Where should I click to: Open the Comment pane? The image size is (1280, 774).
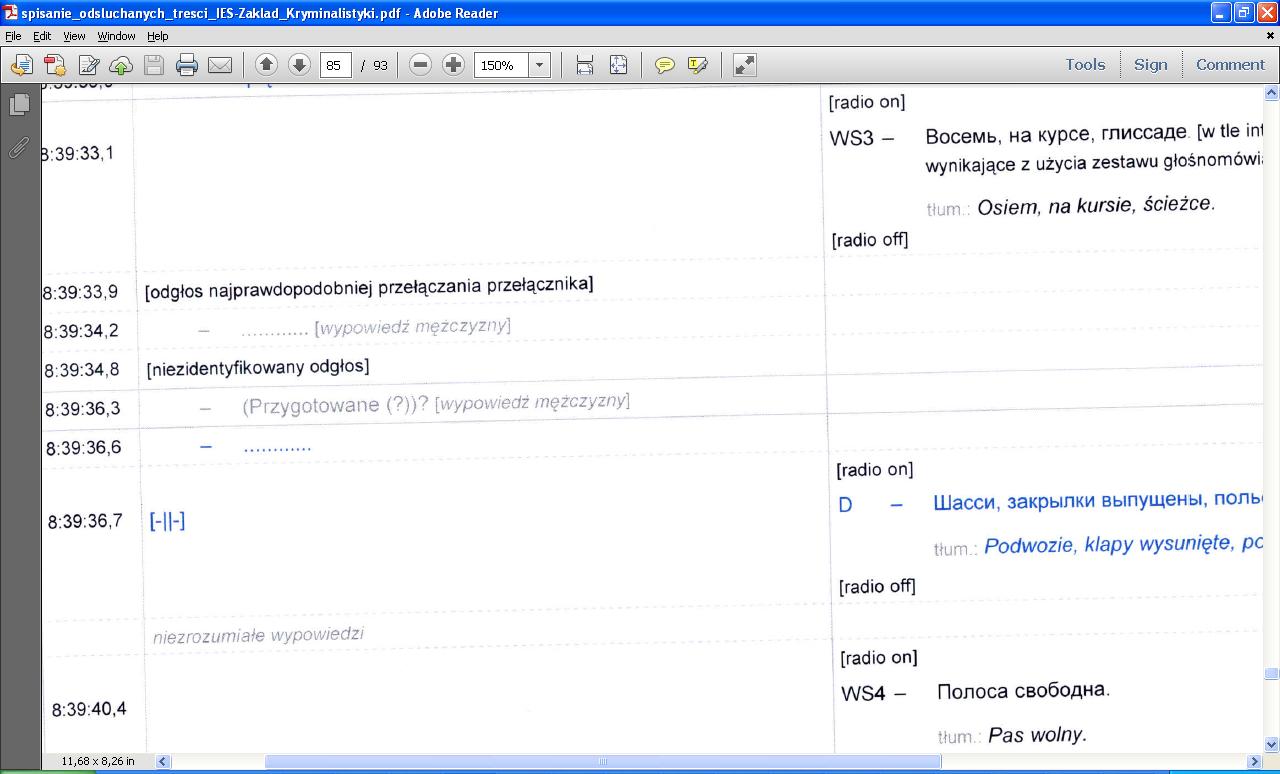(1230, 64)
